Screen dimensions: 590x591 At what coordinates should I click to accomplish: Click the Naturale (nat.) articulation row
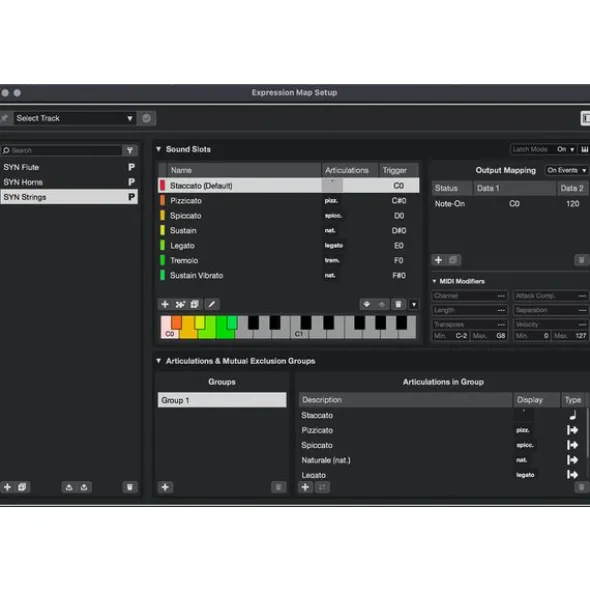443,460
